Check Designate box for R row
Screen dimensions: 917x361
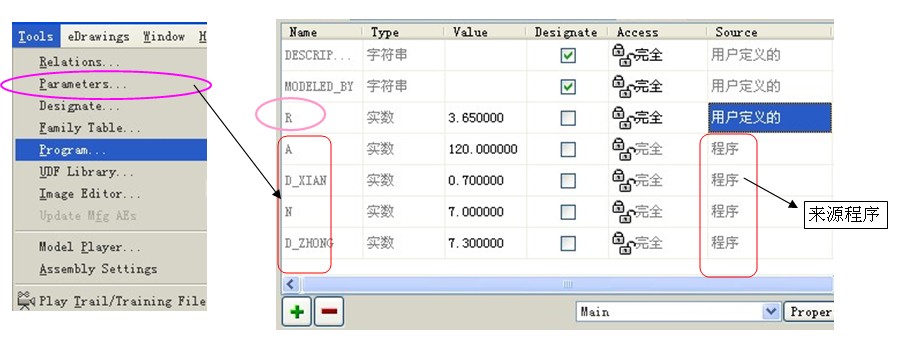click(568, 118)
